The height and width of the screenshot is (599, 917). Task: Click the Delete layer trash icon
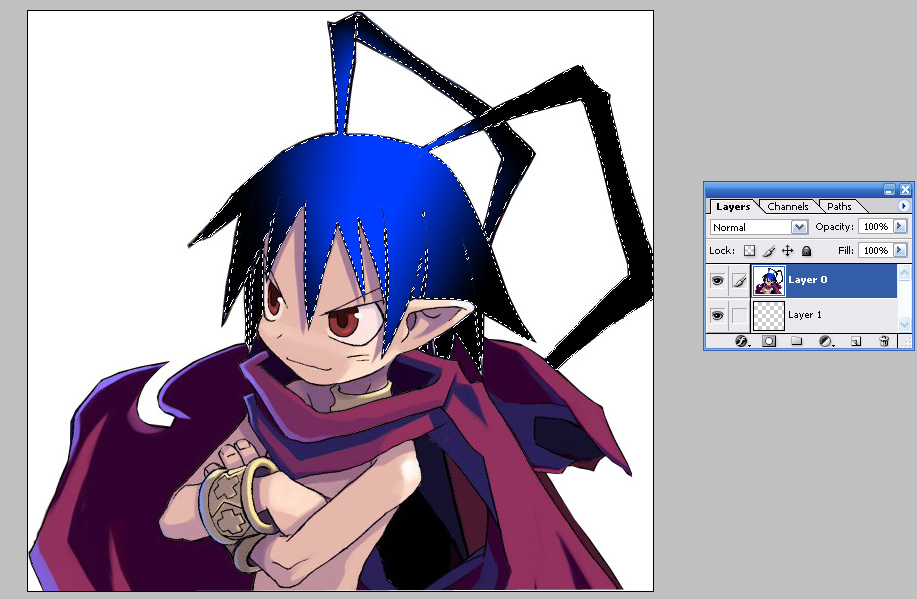884,341
